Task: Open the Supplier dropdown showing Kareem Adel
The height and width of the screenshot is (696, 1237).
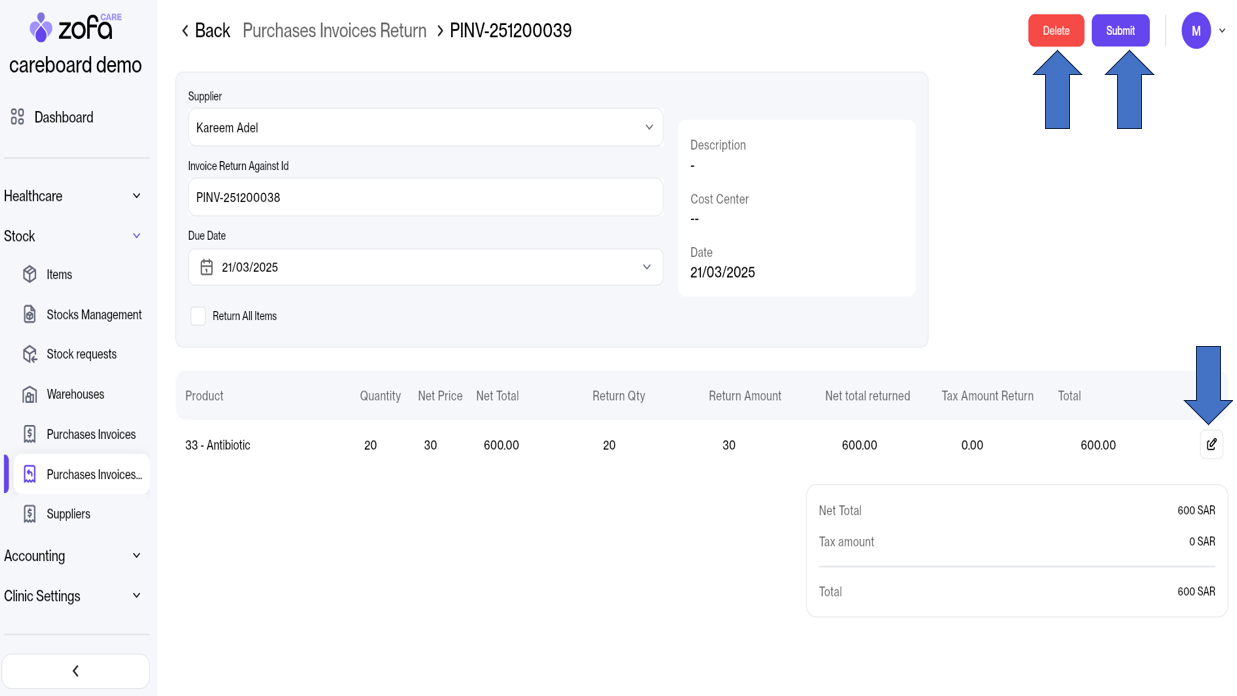Action: tap(425, 127)
